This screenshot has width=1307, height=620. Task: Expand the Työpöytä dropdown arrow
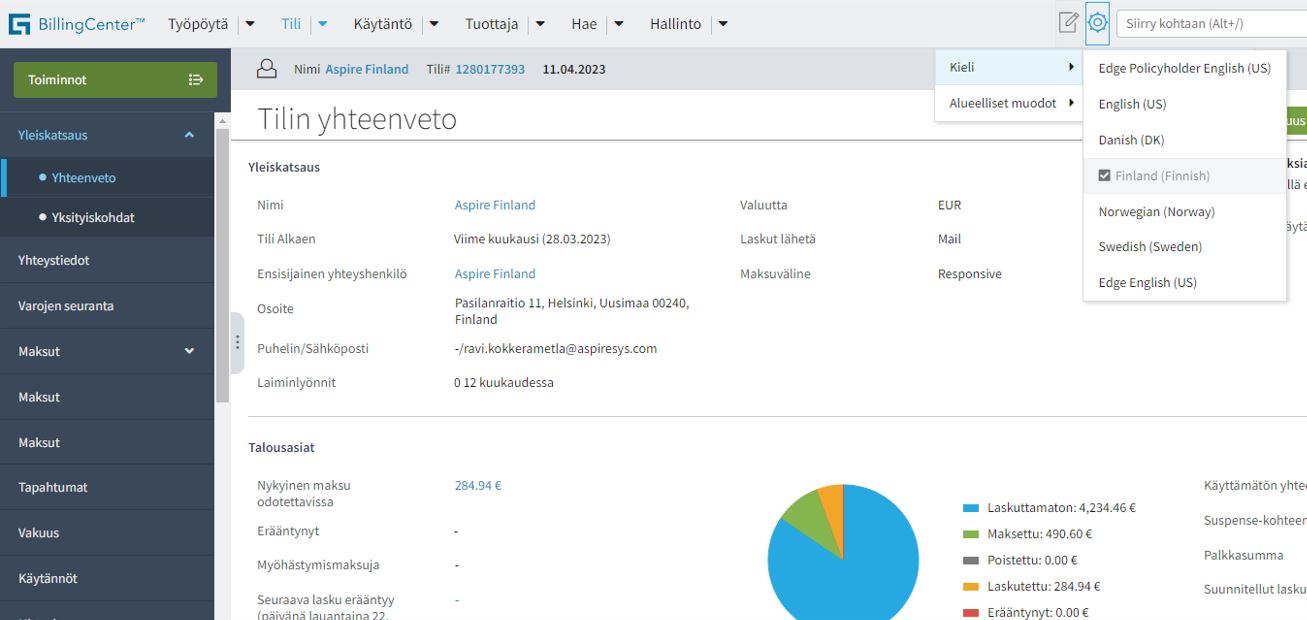click(250, 24)
